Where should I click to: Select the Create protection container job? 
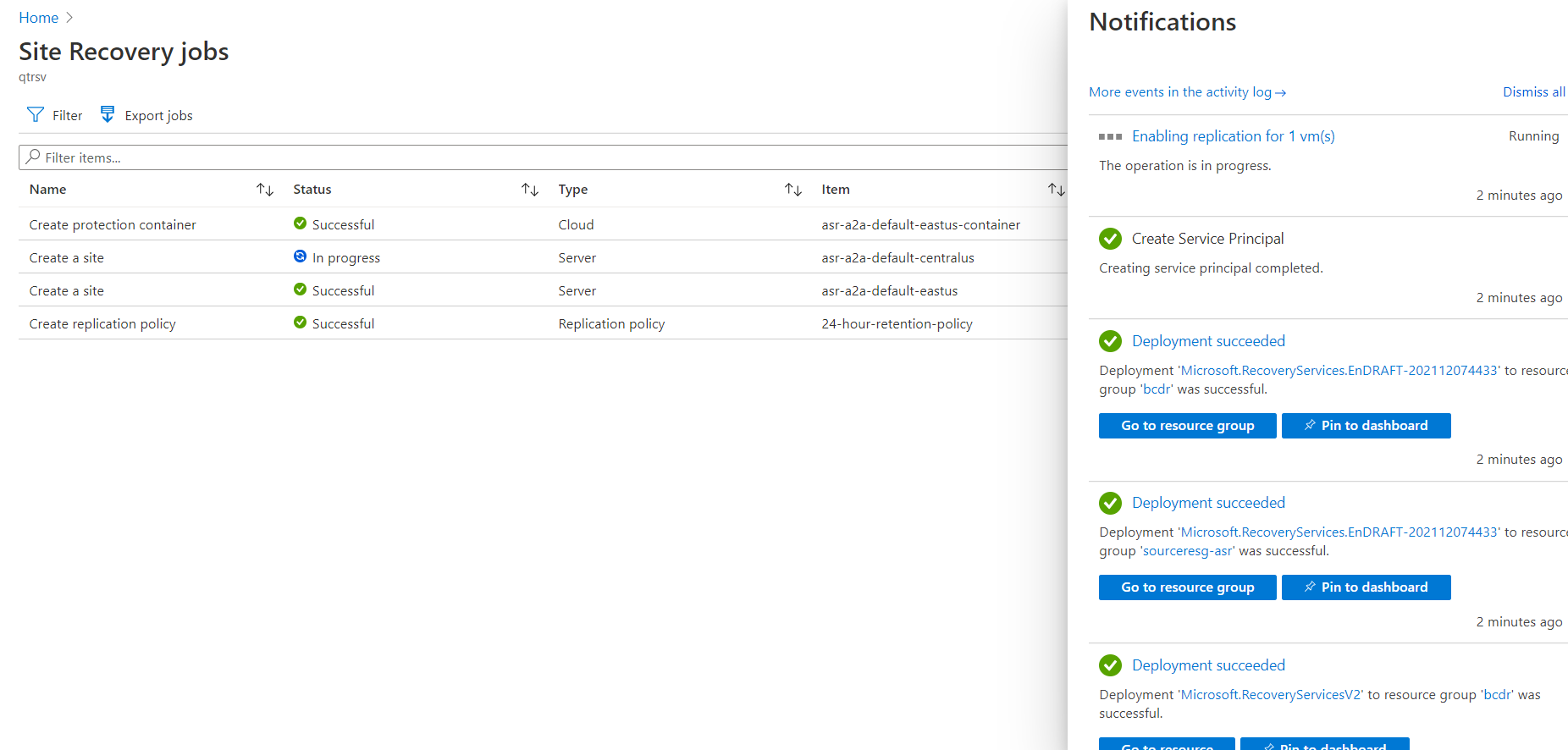[x=113, y=224]
